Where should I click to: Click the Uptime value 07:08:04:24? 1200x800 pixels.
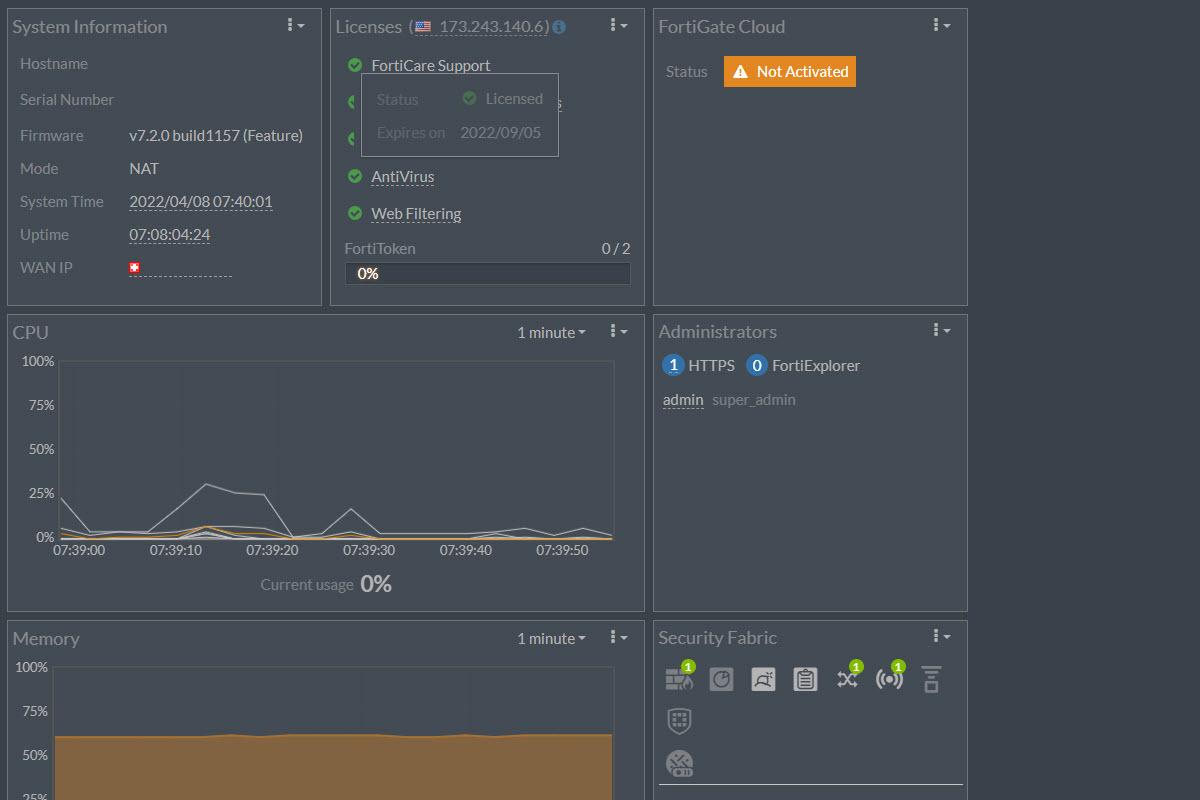pyautogui.click(x=169, y=235)
